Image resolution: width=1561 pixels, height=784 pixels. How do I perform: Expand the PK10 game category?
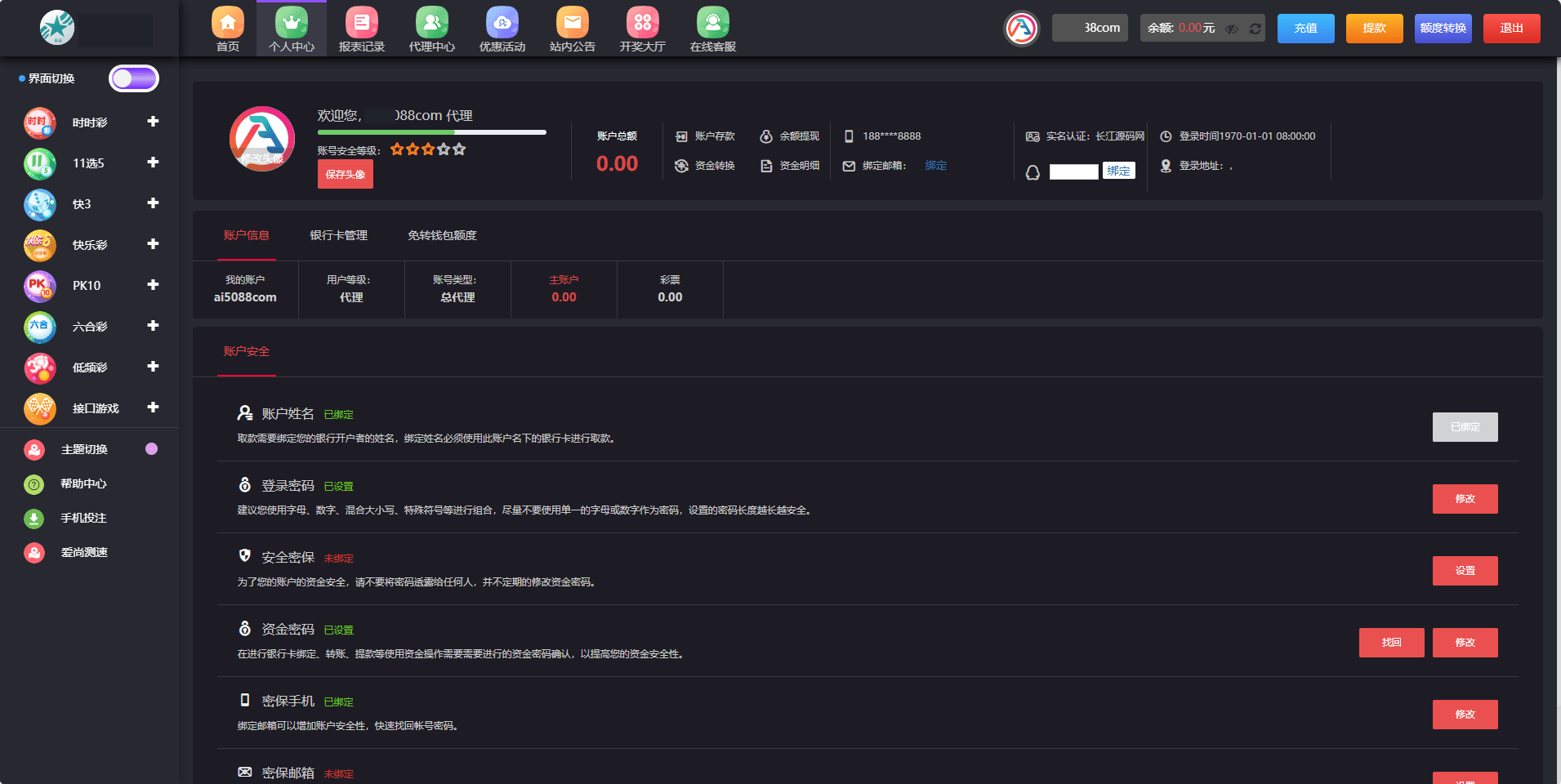coord(153,285)
